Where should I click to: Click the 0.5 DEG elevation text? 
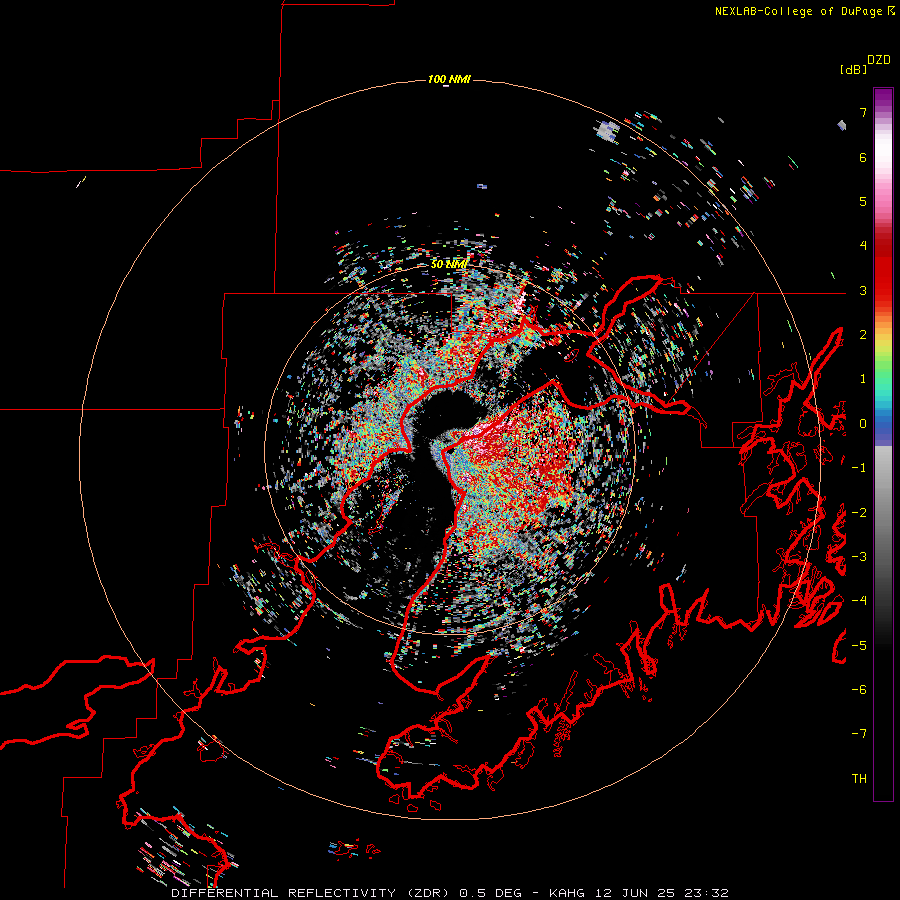(490, 893)
